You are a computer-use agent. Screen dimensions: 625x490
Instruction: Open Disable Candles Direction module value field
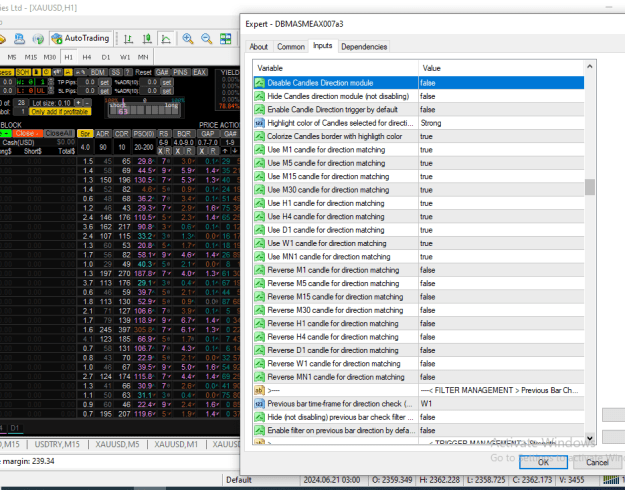pos(501,83)
